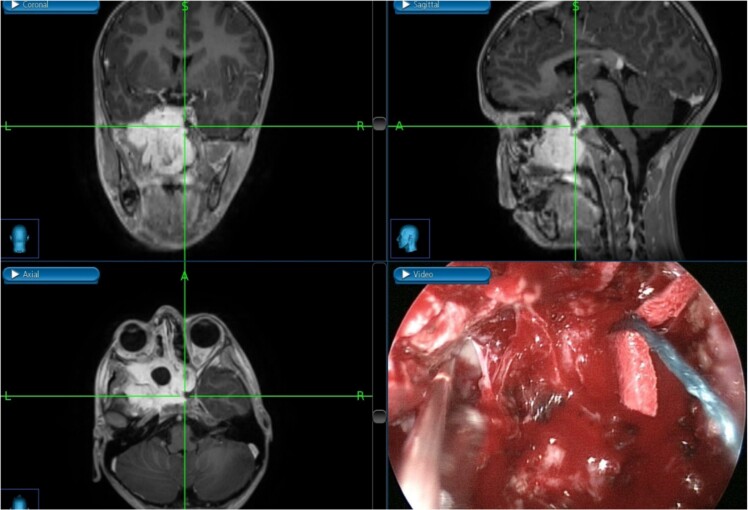
Task: Click the play triangle on Video header
Action: click(406, 274)
